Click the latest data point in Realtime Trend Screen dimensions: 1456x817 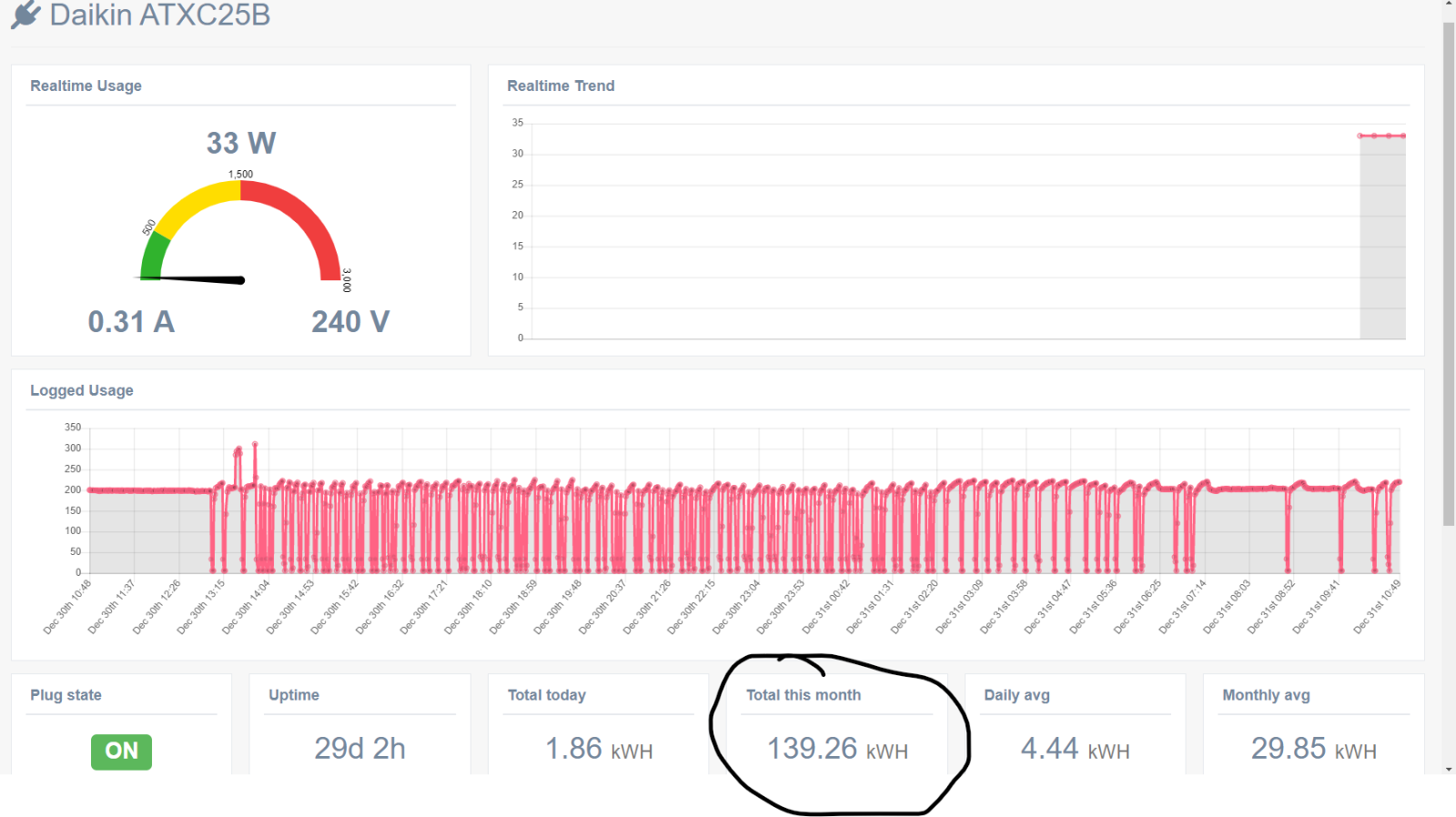[1403, 136]
